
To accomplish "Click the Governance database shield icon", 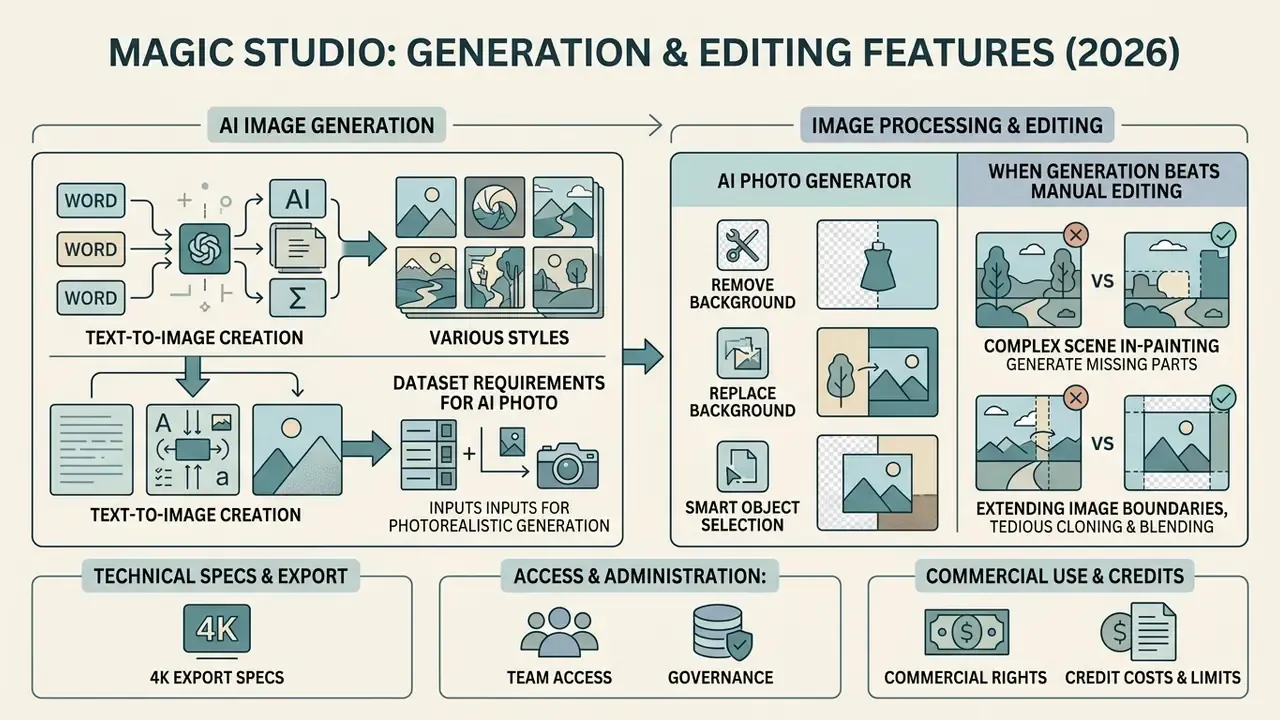I will point(723,630).
